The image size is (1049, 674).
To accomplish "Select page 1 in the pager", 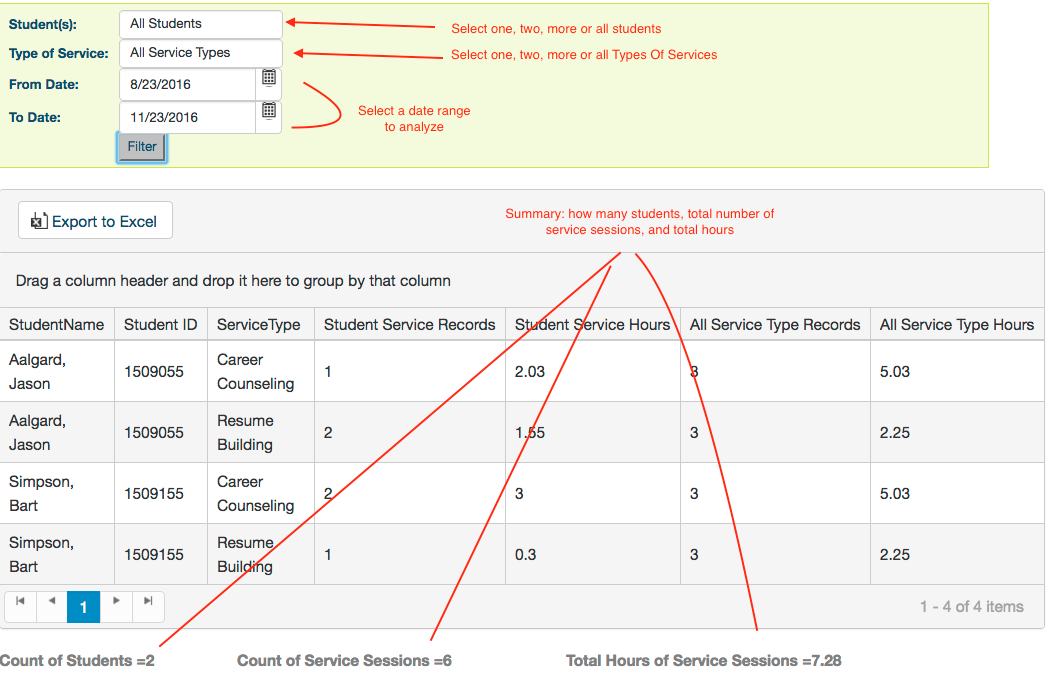I will [x=84, y=607].
